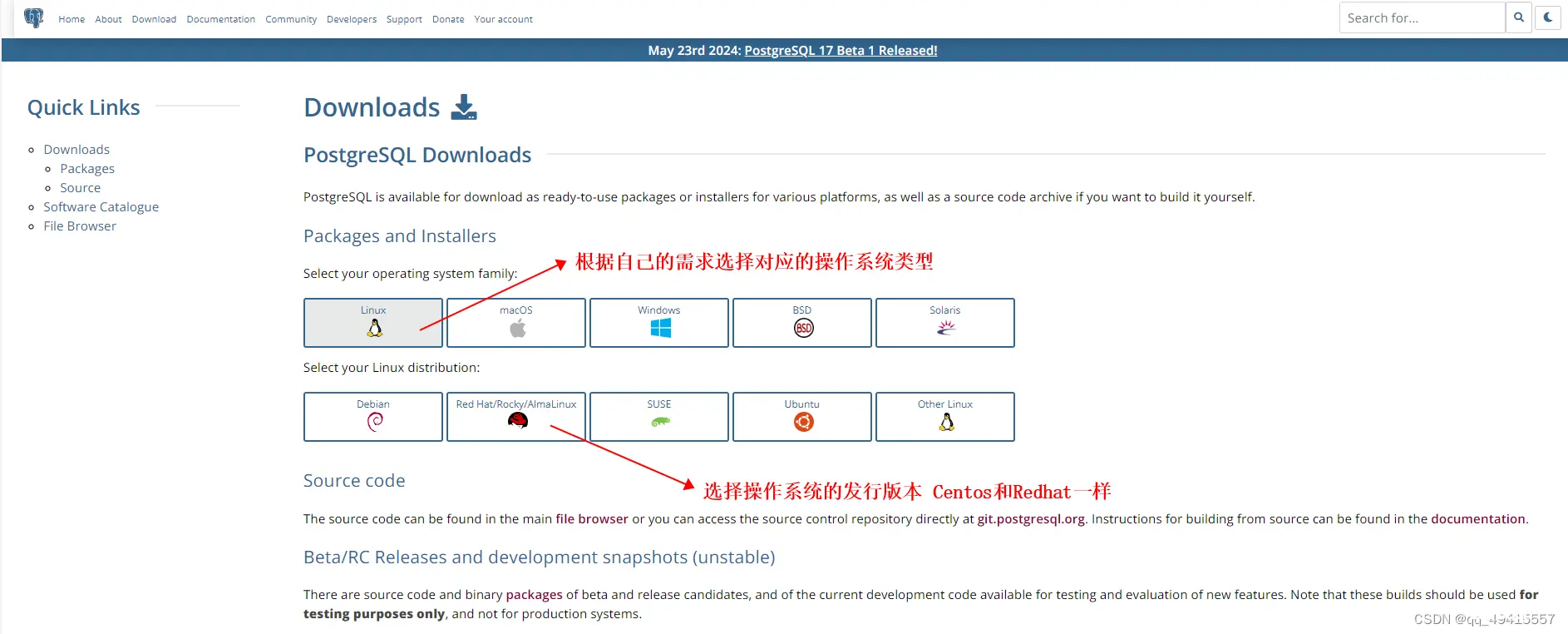Select the macOS apple button

tap(516, 323)
